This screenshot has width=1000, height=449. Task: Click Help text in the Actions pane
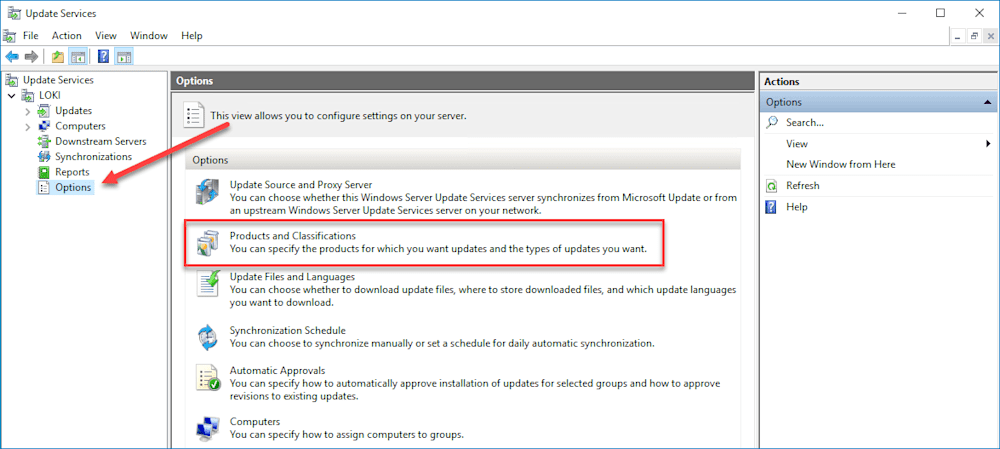tap(797, 207)
